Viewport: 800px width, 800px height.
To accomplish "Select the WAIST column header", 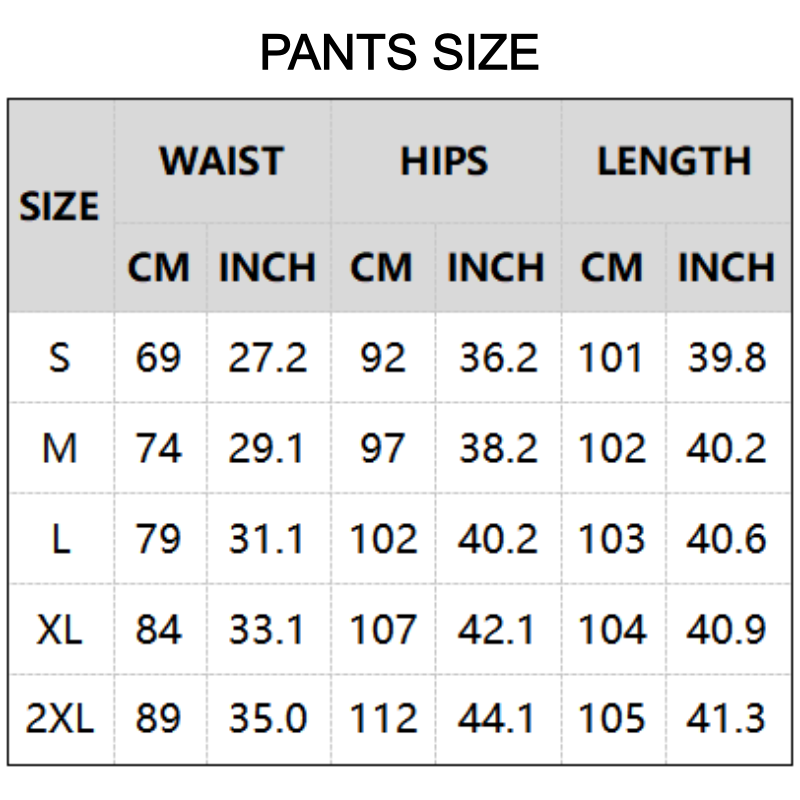I will coord(222,162).
